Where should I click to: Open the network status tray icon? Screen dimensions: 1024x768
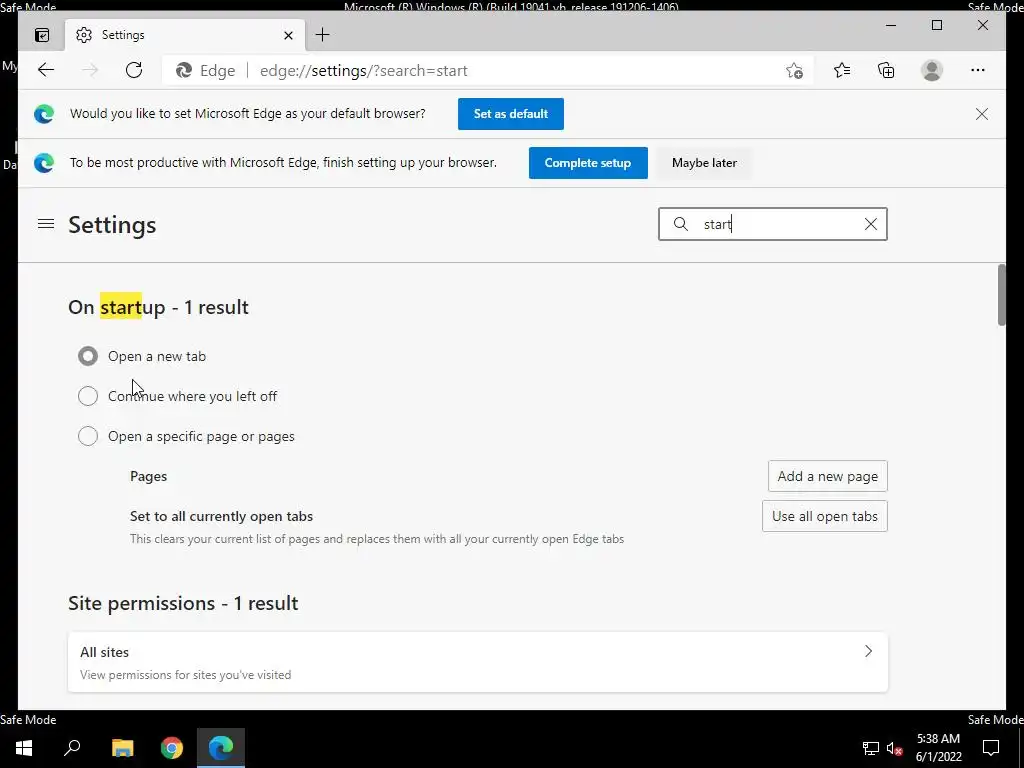click(871, 748)
